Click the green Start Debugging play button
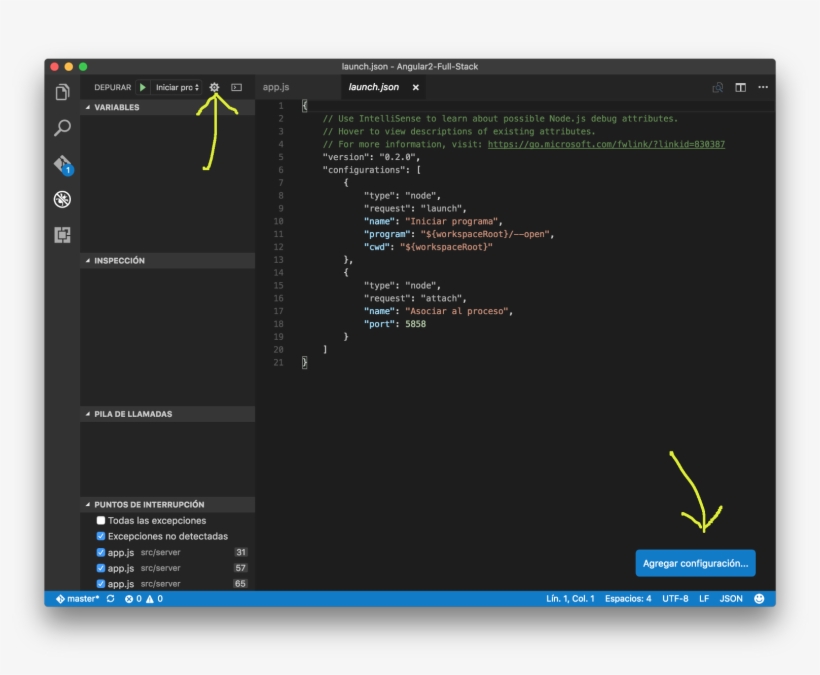This screenshot has height=675, width=820. tap(143, 88)
